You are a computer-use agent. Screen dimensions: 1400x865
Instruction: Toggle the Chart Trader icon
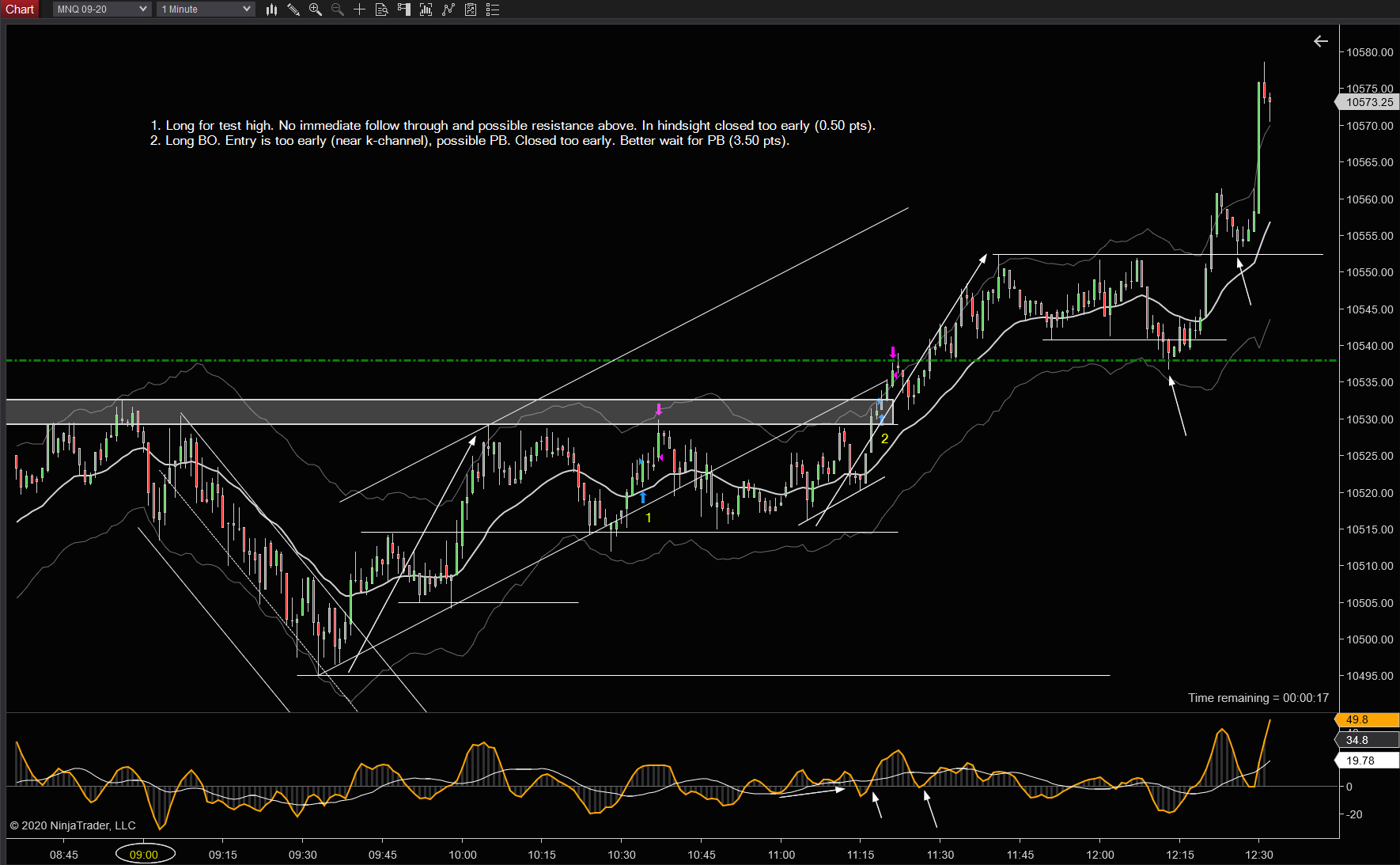click(x=404, y=9)
